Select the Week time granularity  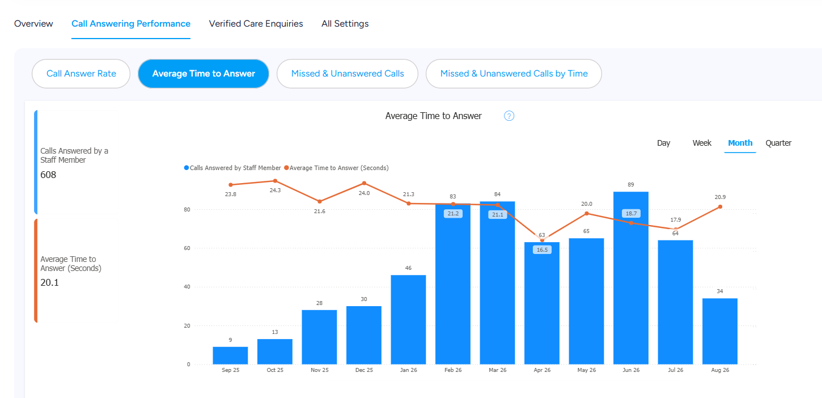coord(702,143)
